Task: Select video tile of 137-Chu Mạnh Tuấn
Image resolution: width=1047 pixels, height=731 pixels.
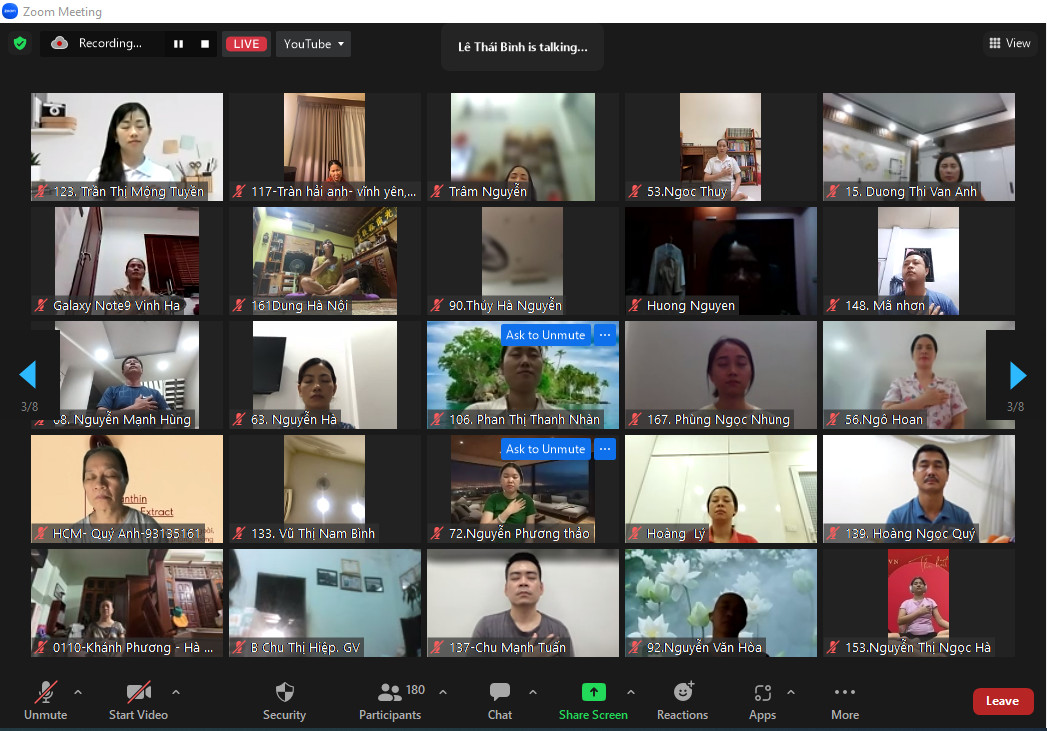Action: pyautogui.click(x=523, y=603)
